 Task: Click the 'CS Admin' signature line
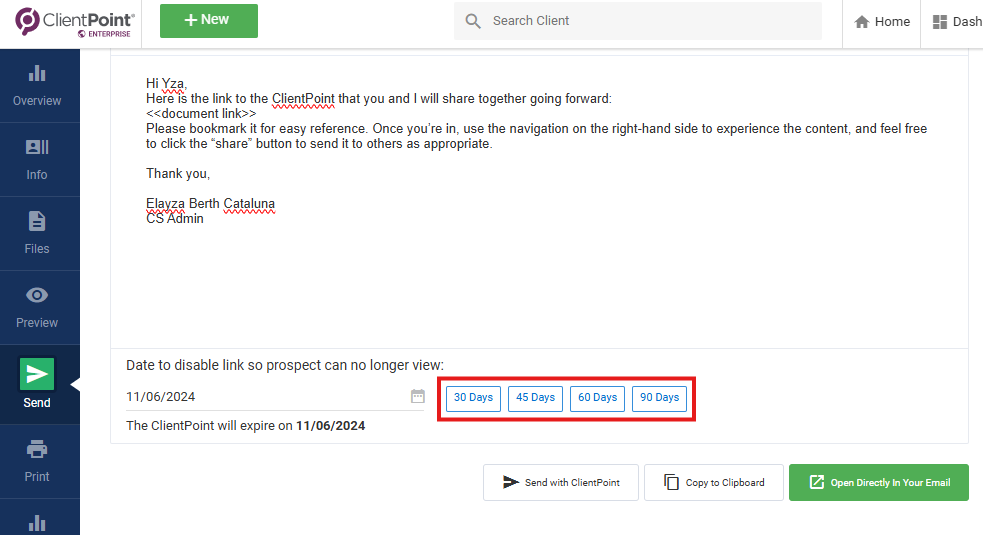[175, 219]
